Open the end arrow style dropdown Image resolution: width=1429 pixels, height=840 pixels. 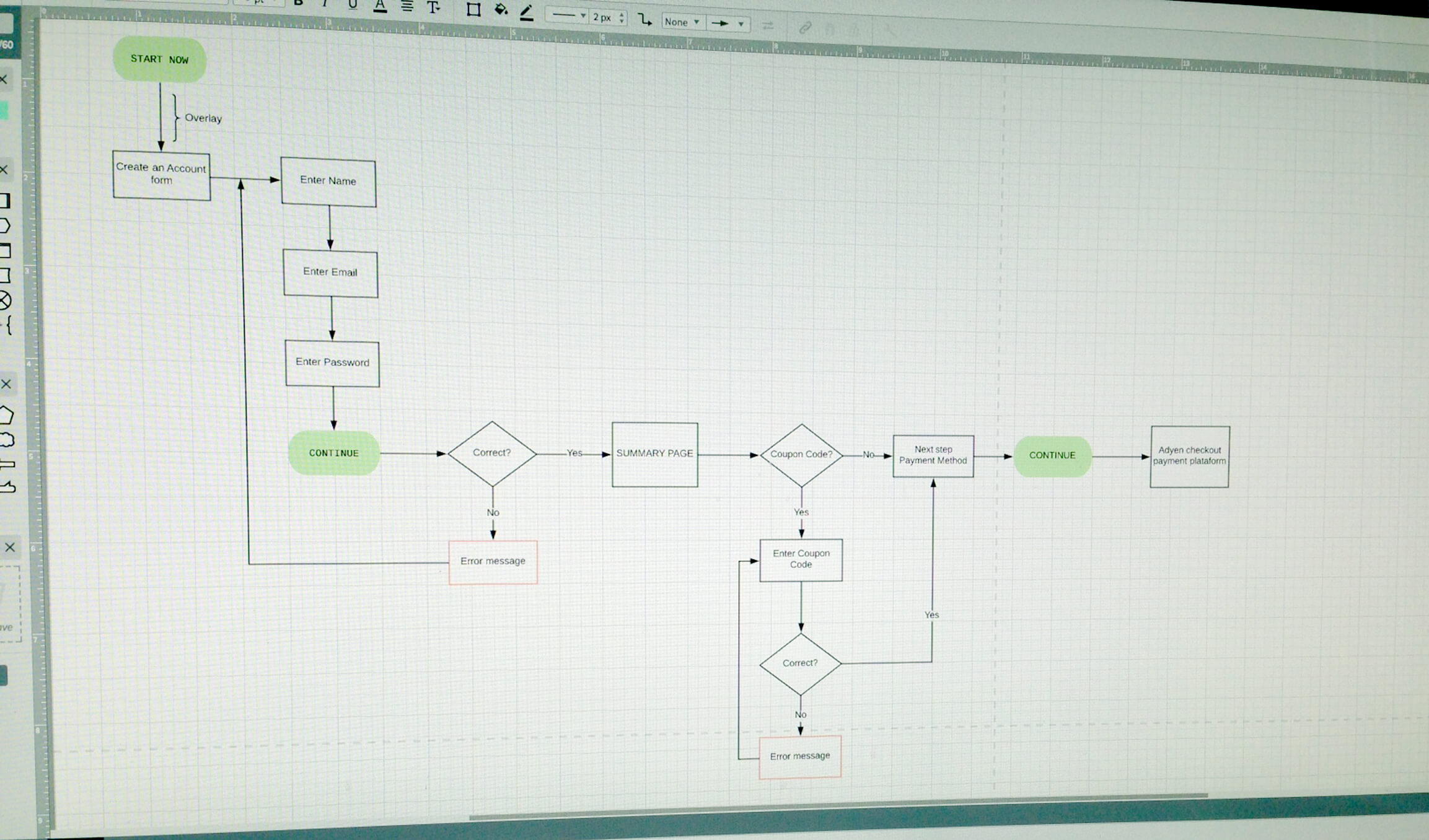(x=728, y=24)
